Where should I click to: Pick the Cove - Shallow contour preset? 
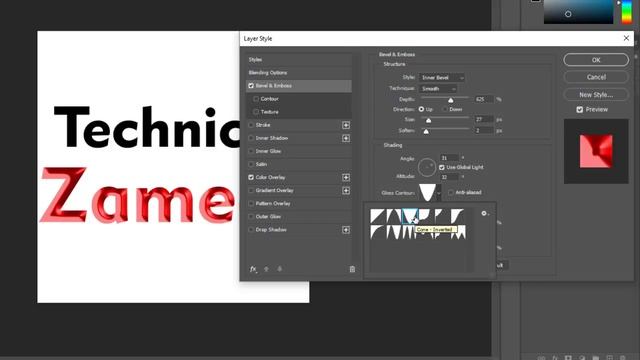click(x=443, y=216)
